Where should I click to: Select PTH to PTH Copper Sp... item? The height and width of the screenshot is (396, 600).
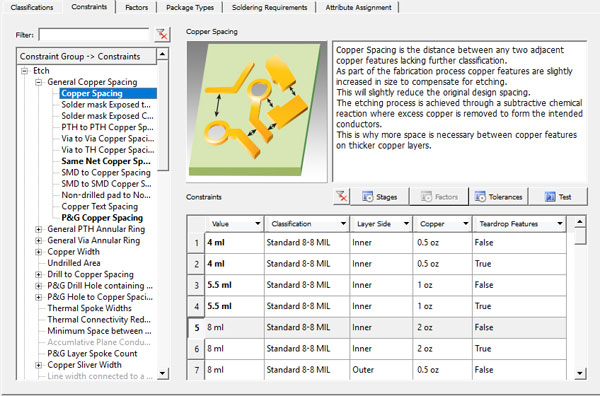[x=107, y=127]
